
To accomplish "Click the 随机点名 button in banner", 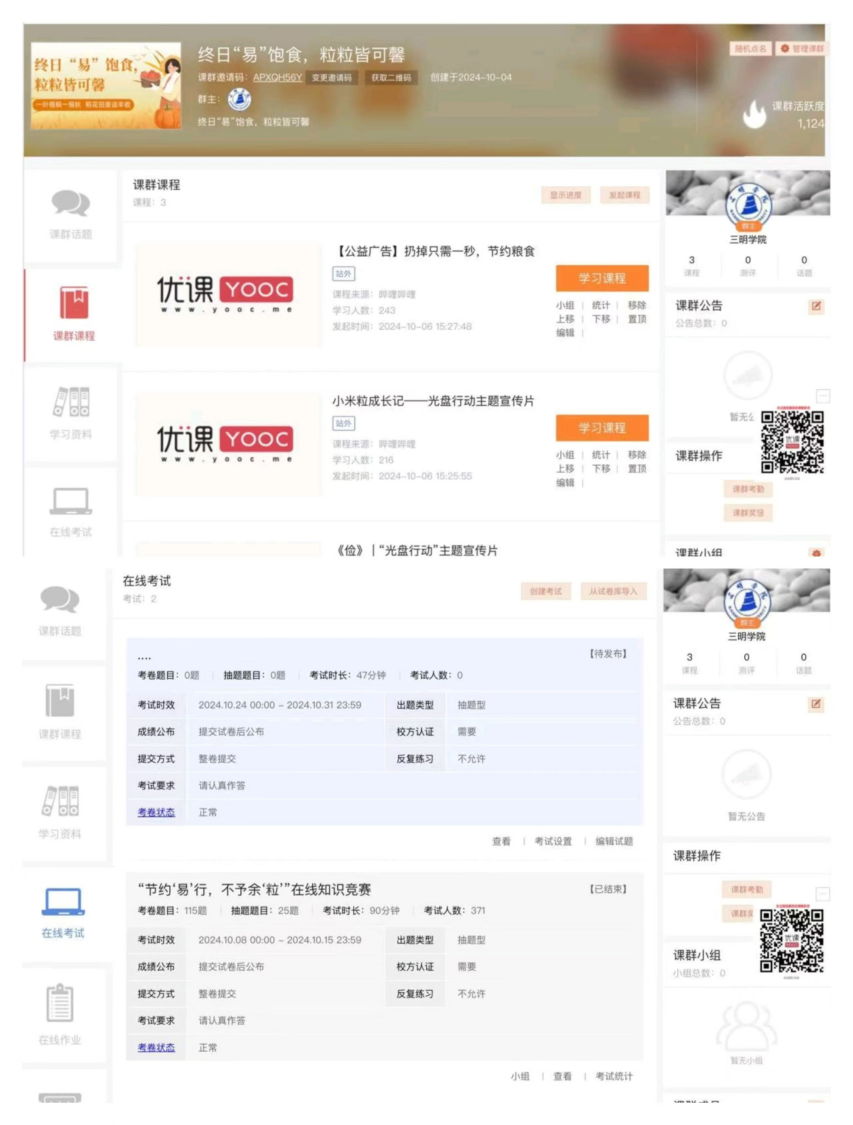I will point(750,48).
